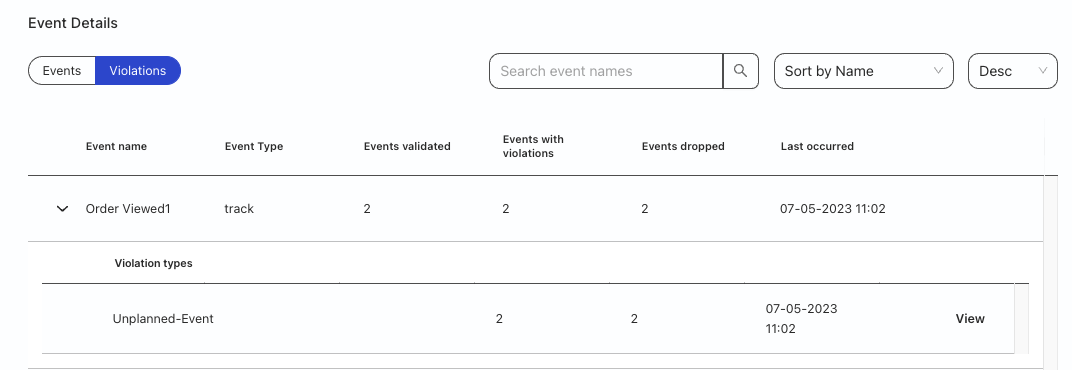Click the Events with violations column header
This screenshot has height=370, width=1072.
(533, 146)
